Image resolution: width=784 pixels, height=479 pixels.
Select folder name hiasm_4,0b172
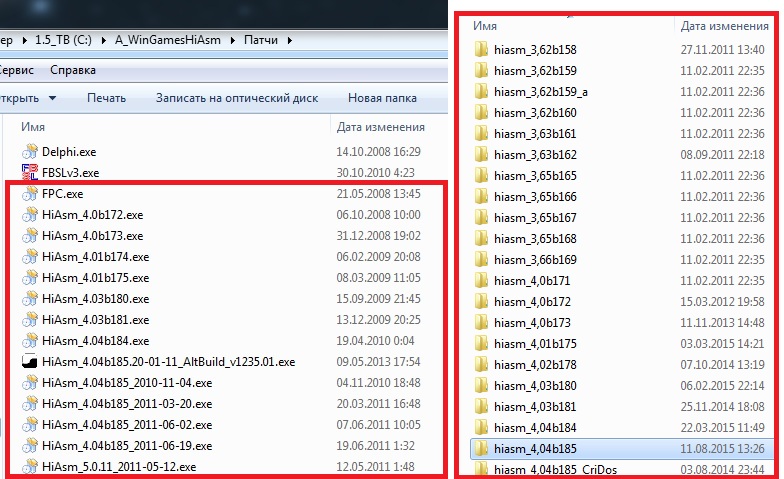532,302
